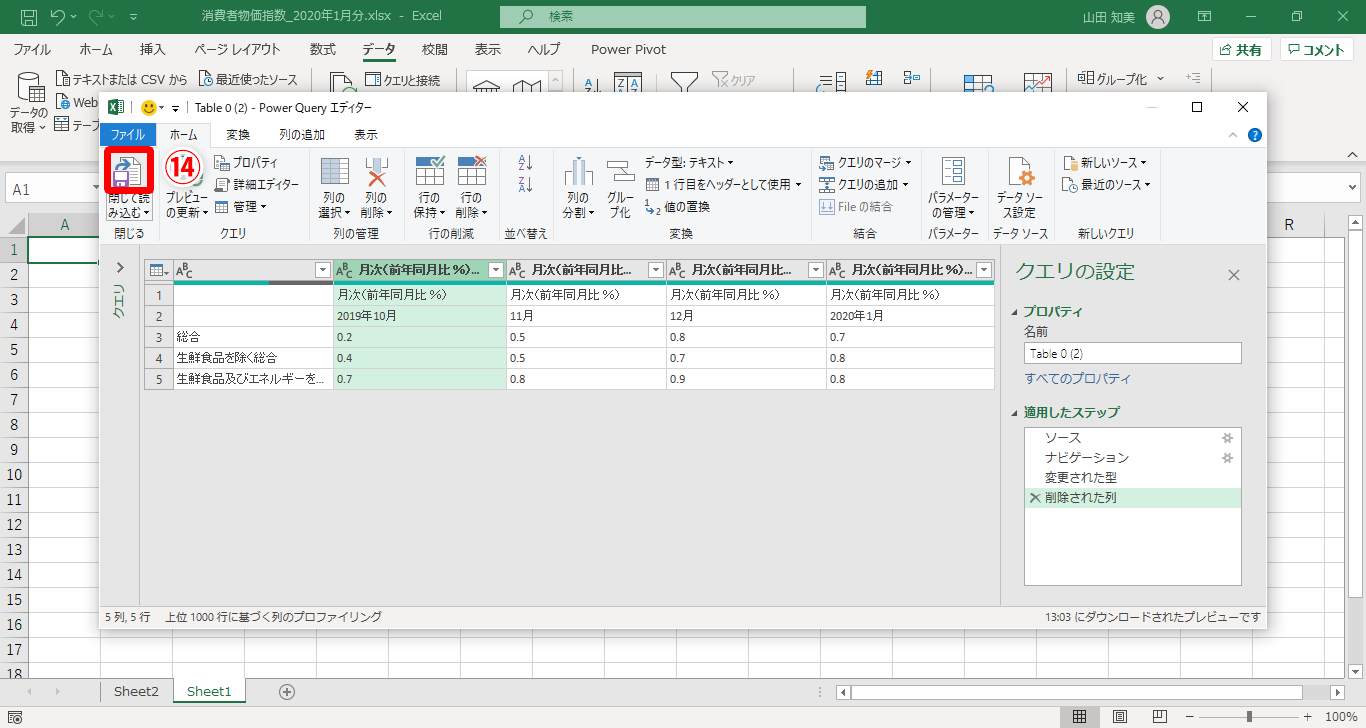The height and width of the screenshot is (728, 1366).
Task: Collapse the プロパティ section in the settings pane
Action: 1016,312
